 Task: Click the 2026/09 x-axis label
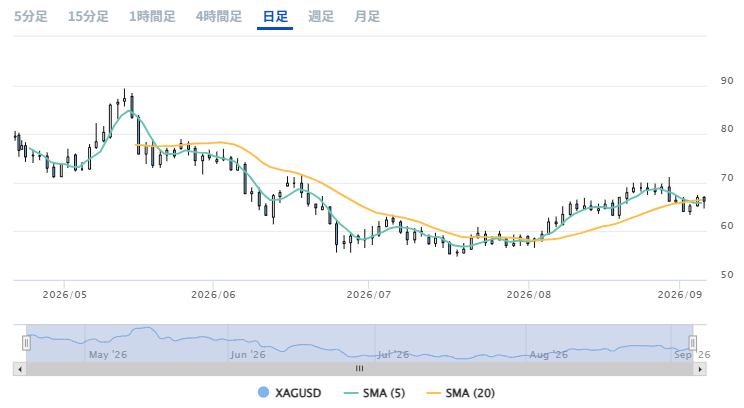tap(679, 295)
